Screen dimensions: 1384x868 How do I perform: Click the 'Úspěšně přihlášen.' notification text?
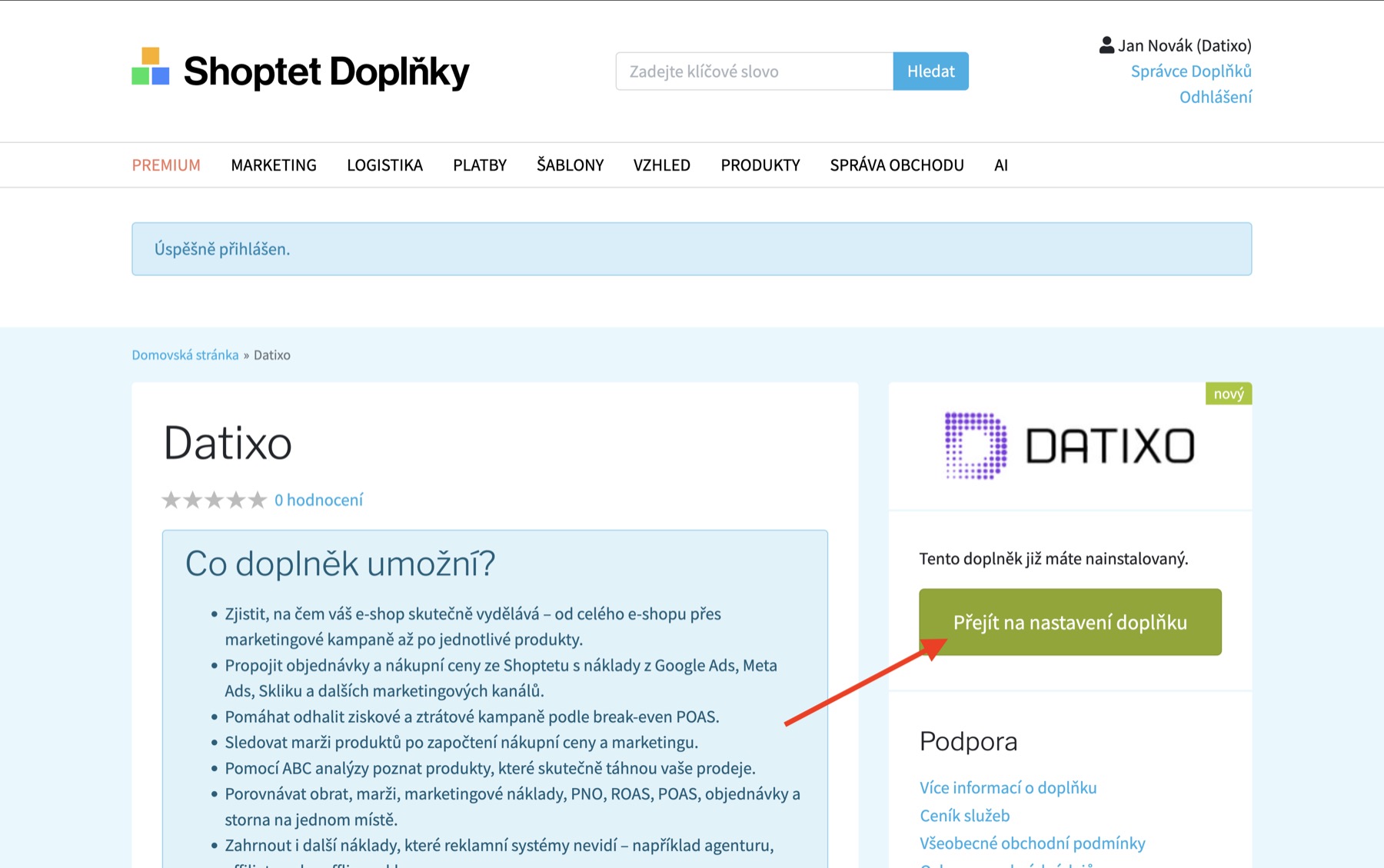[x=222, y=249]
